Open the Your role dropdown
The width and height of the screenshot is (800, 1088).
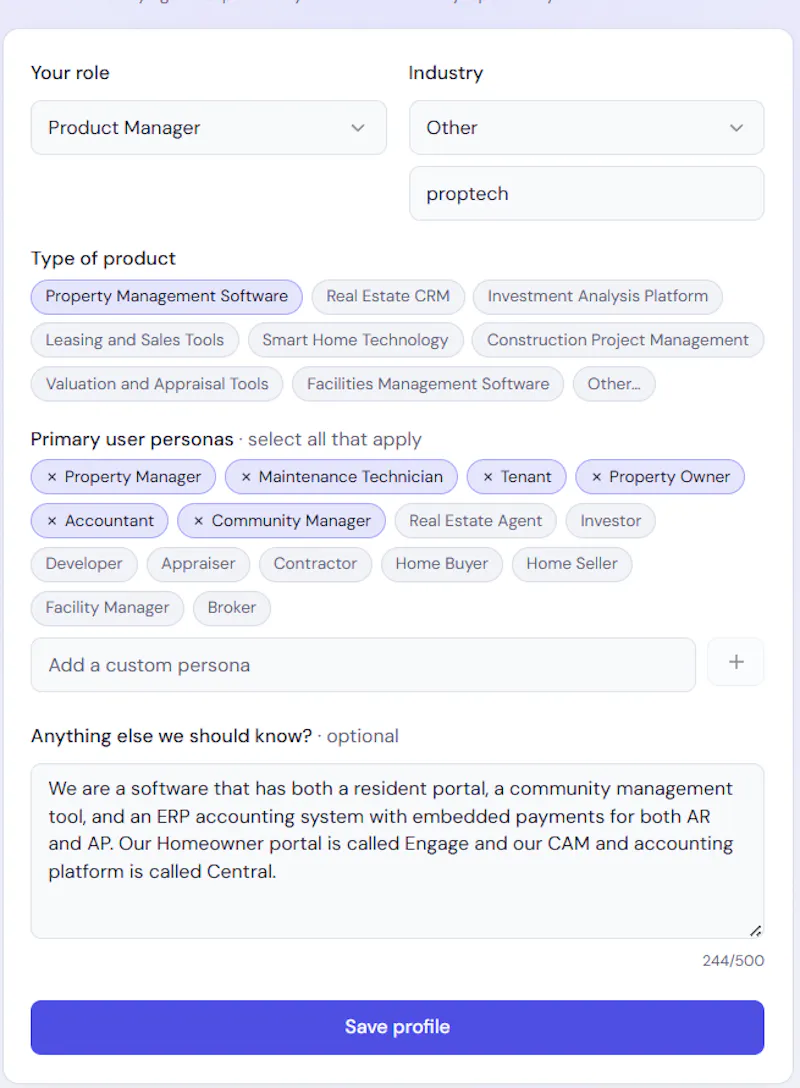tap(209, 128)
